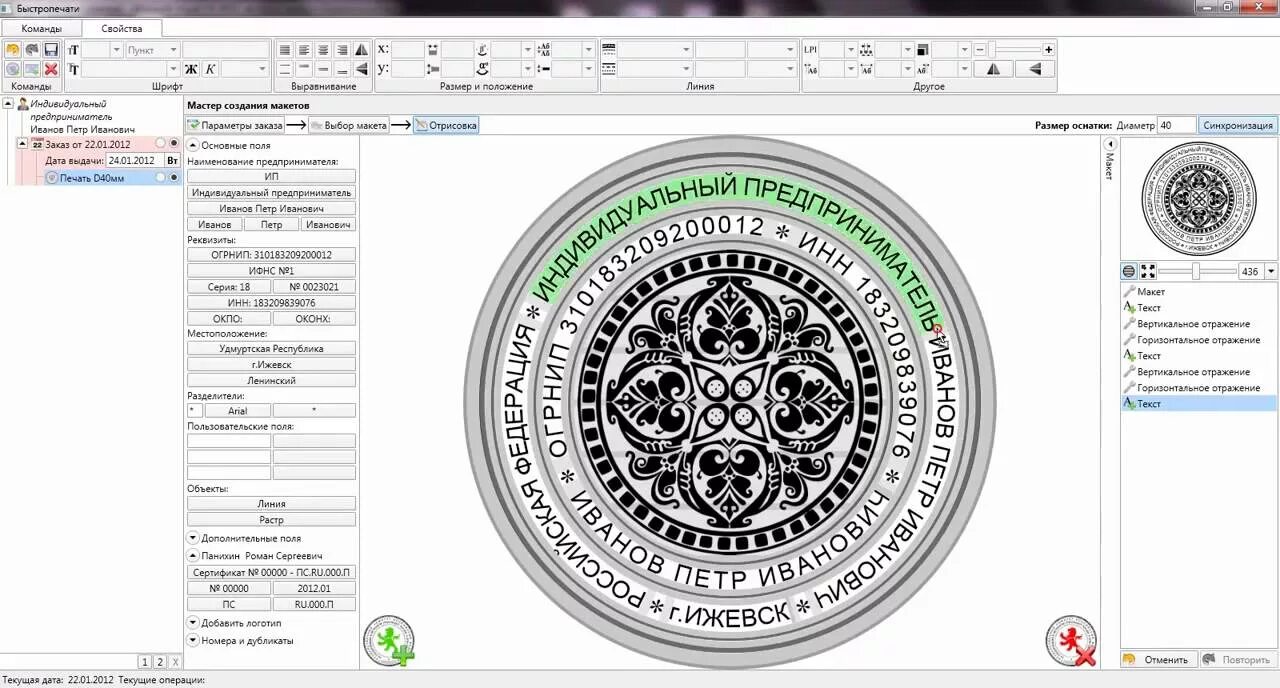Select the filled radio button on Печать D40мм row
Image resolution: width=1280 pixels, height=688 pixels.
pyautogui.click(x=174, y=178)
